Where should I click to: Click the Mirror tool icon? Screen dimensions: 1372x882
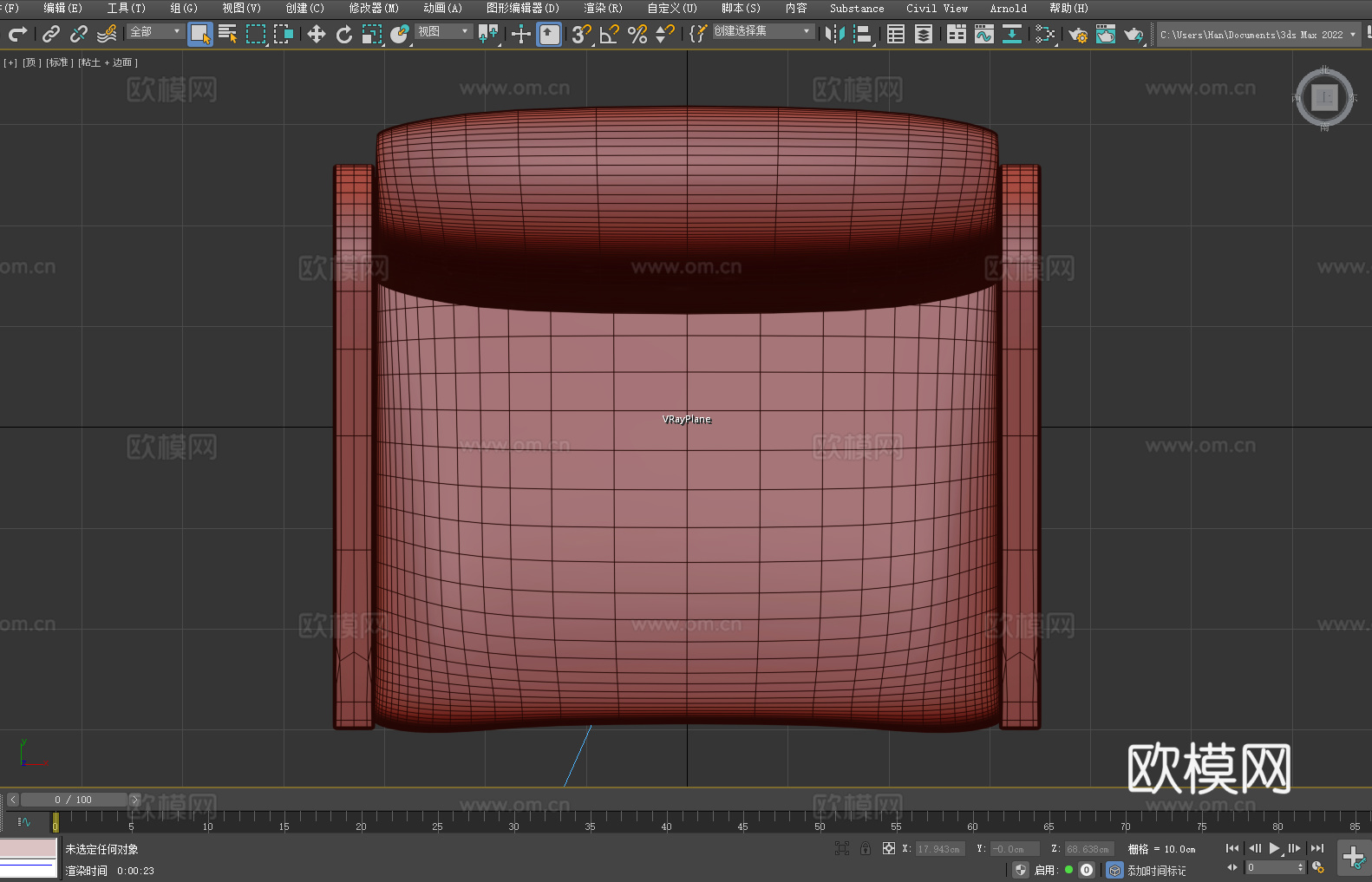pos(835,34)
